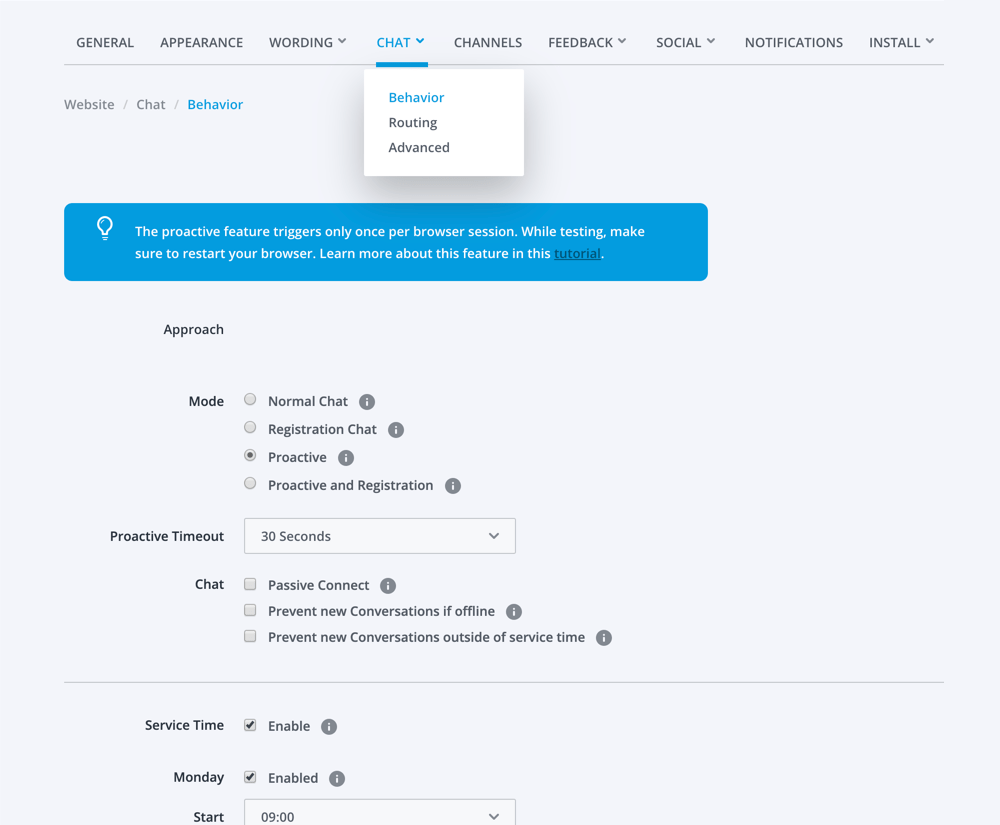Choose Proactive and Registration mode
The width and height of the screenshot is (1000, 825).
pyautogui.click(x=250, y=483)
